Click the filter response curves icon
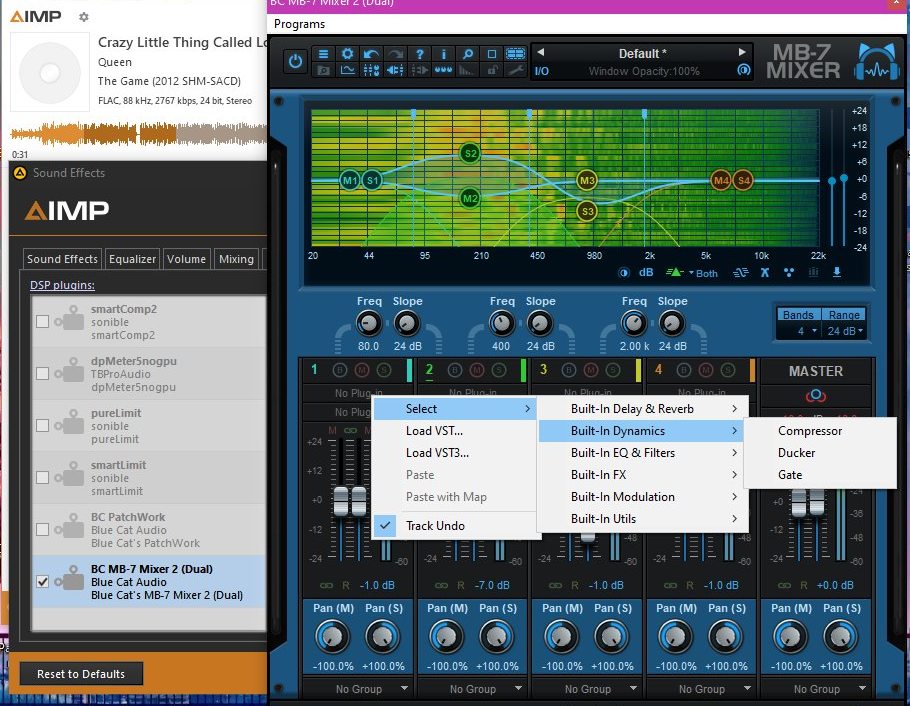 pyautogui.click(x=741, y=272)
